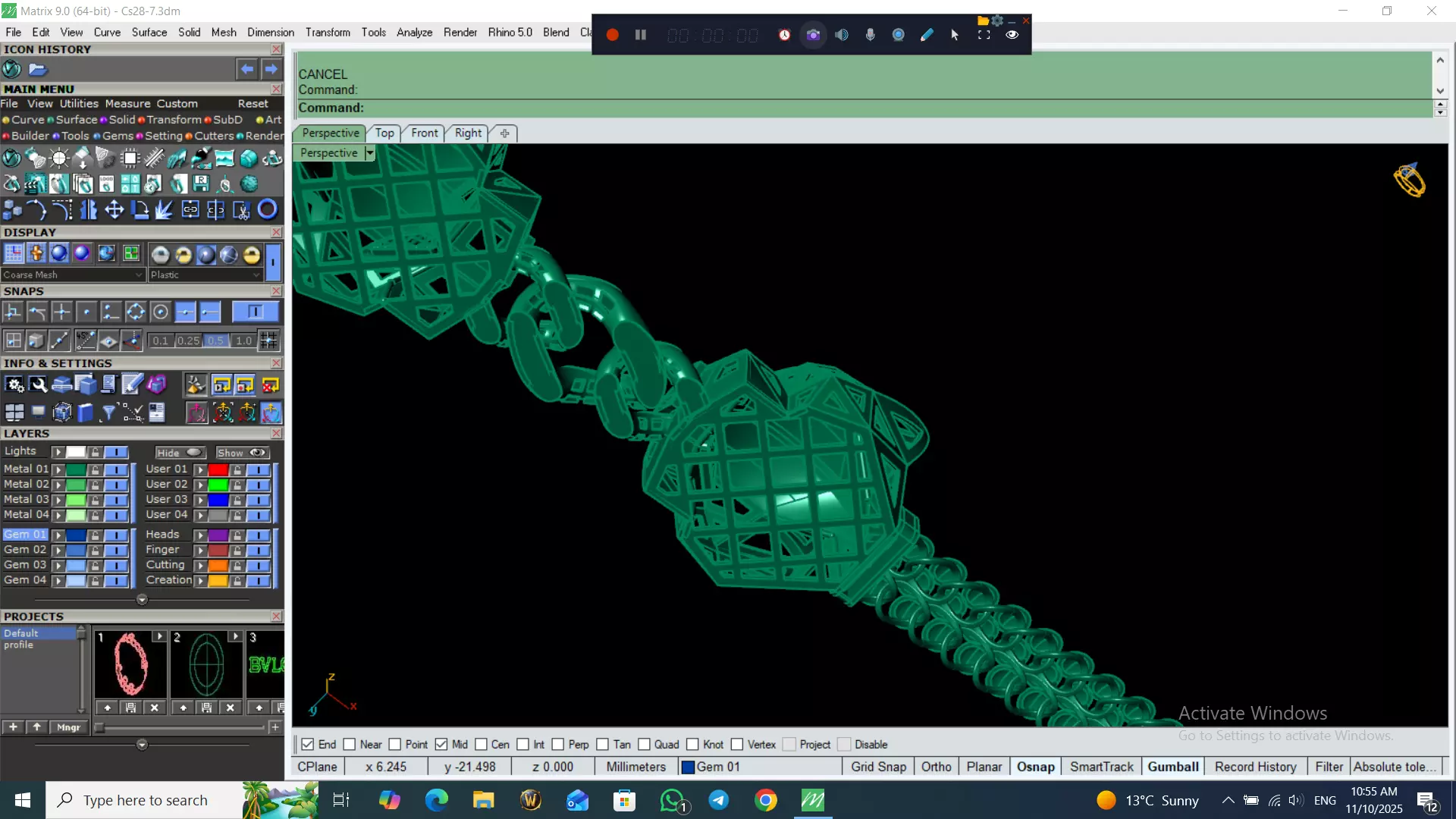
Task: Click the move arrows tool icon
Action: pos(114,209)
